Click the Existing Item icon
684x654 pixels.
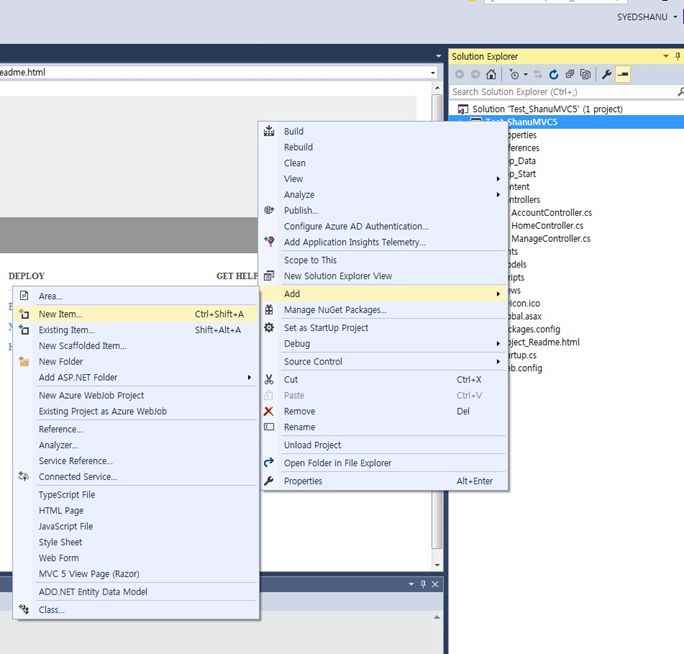tap(24, 330)
